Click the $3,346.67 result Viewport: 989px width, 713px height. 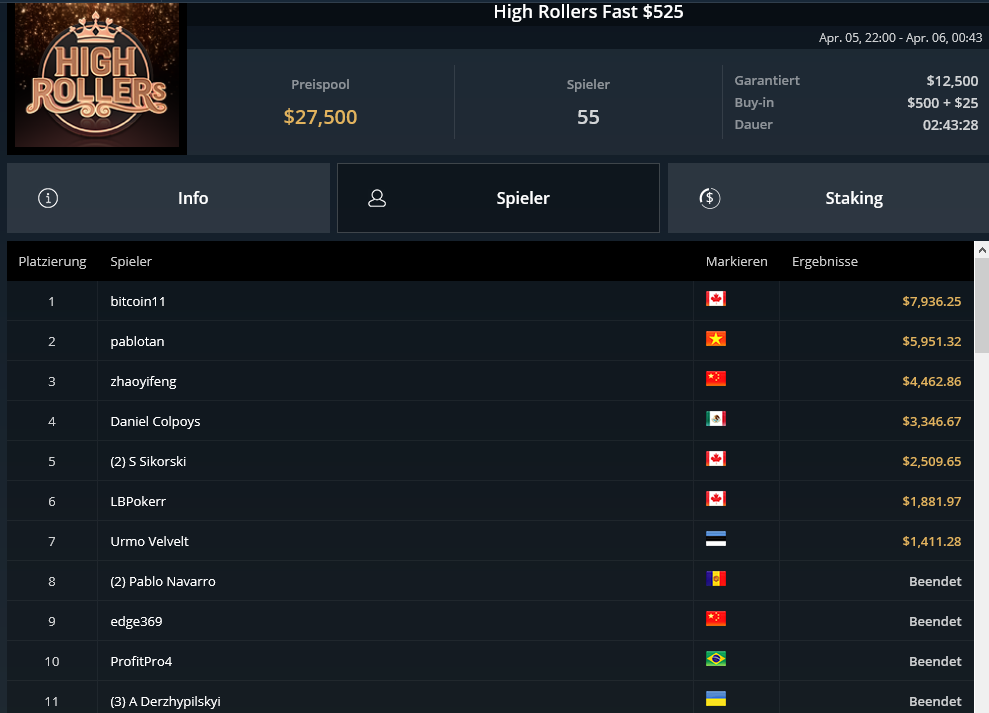pyautogui.click(x=932, y=421)
